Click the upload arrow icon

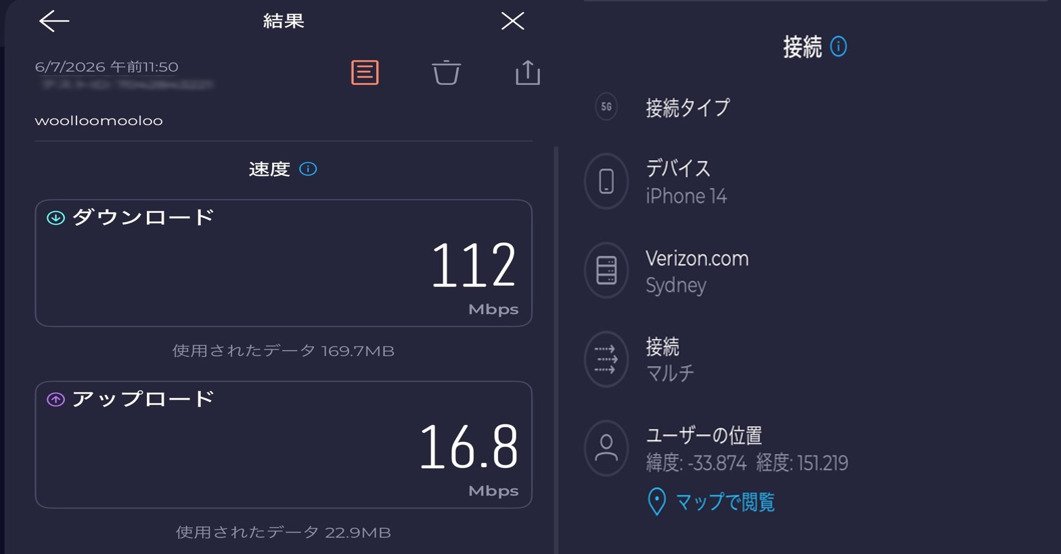coord(55,400)
